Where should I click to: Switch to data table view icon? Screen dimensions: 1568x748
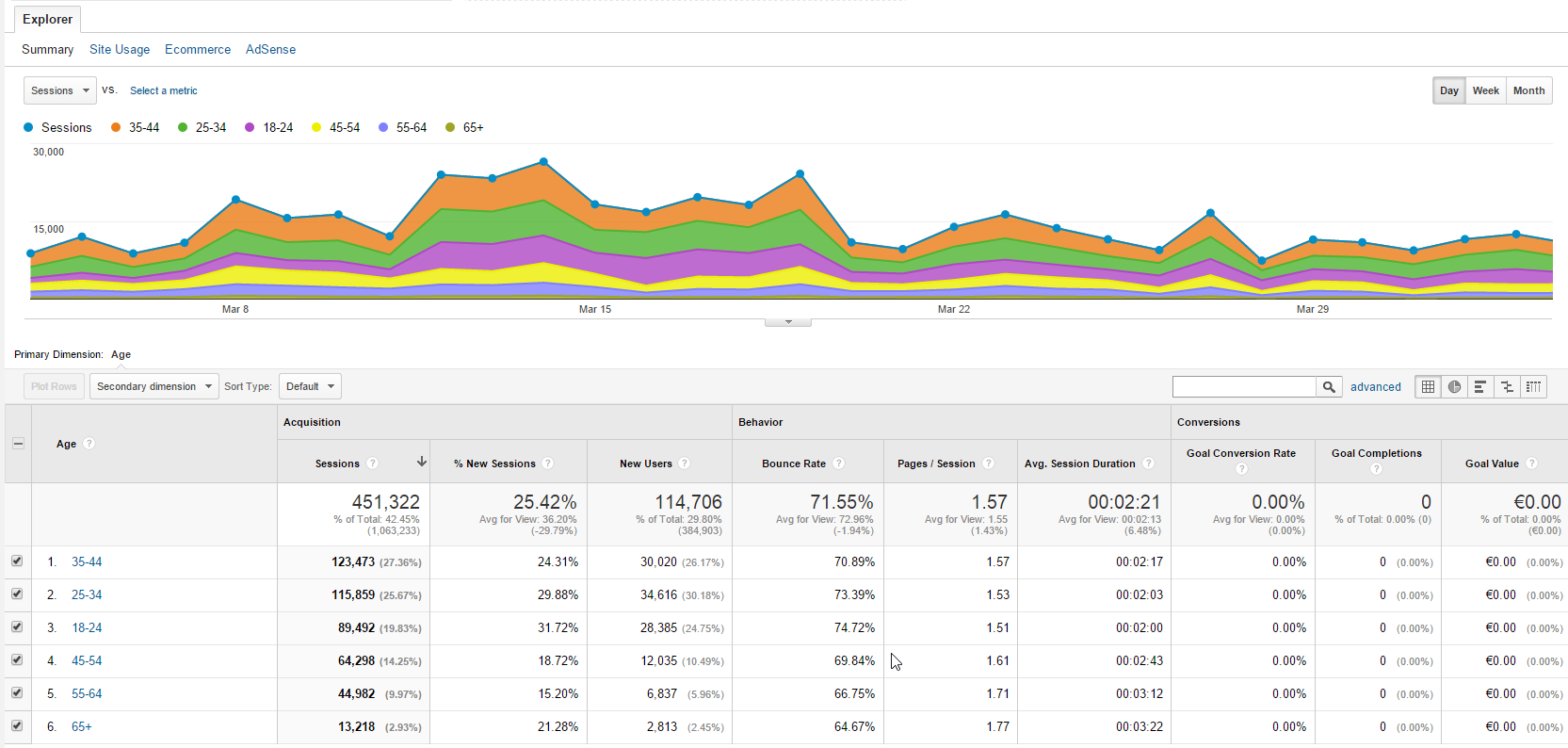(x=1429, y=386)
